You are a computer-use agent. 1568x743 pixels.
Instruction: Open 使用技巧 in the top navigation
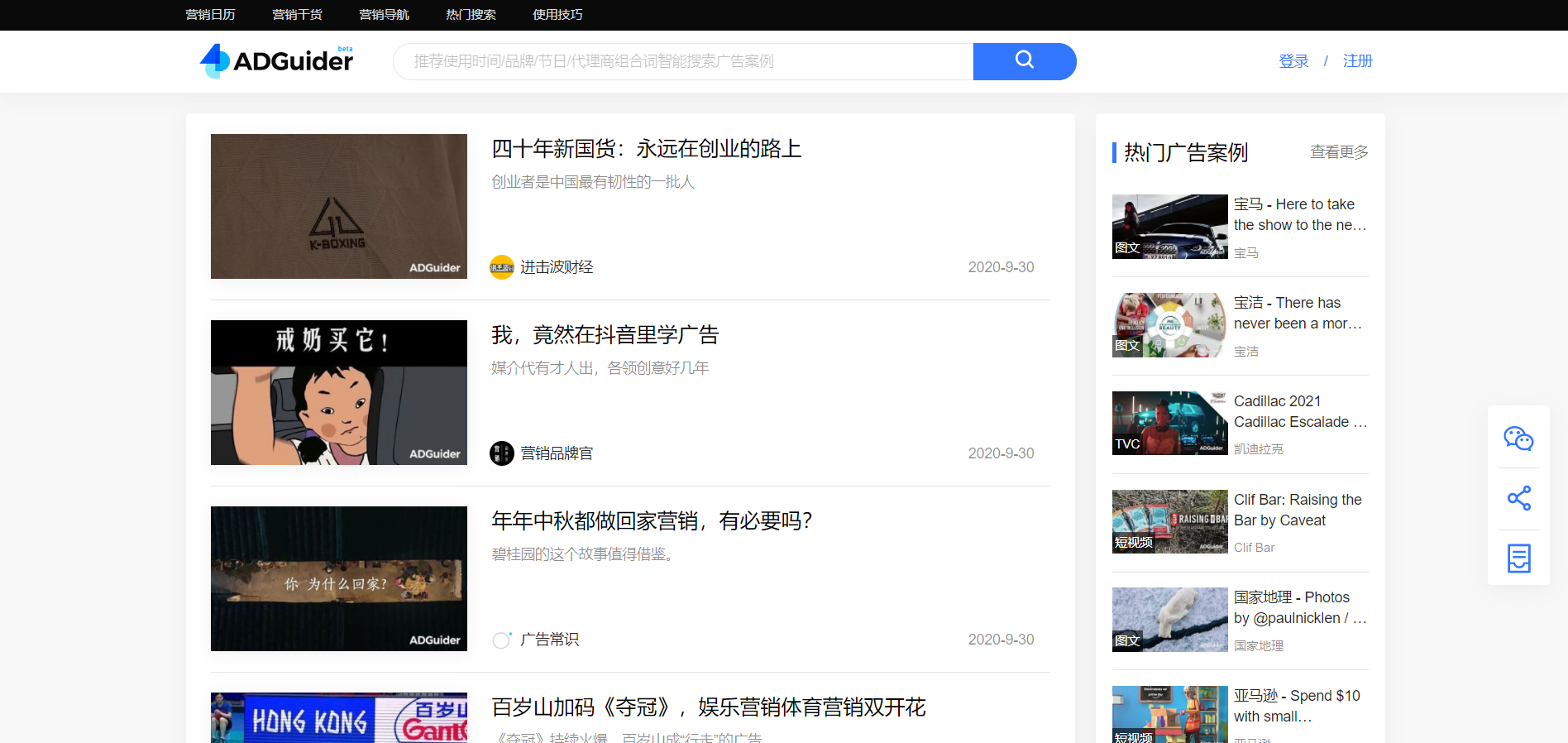tap(557, 15)
